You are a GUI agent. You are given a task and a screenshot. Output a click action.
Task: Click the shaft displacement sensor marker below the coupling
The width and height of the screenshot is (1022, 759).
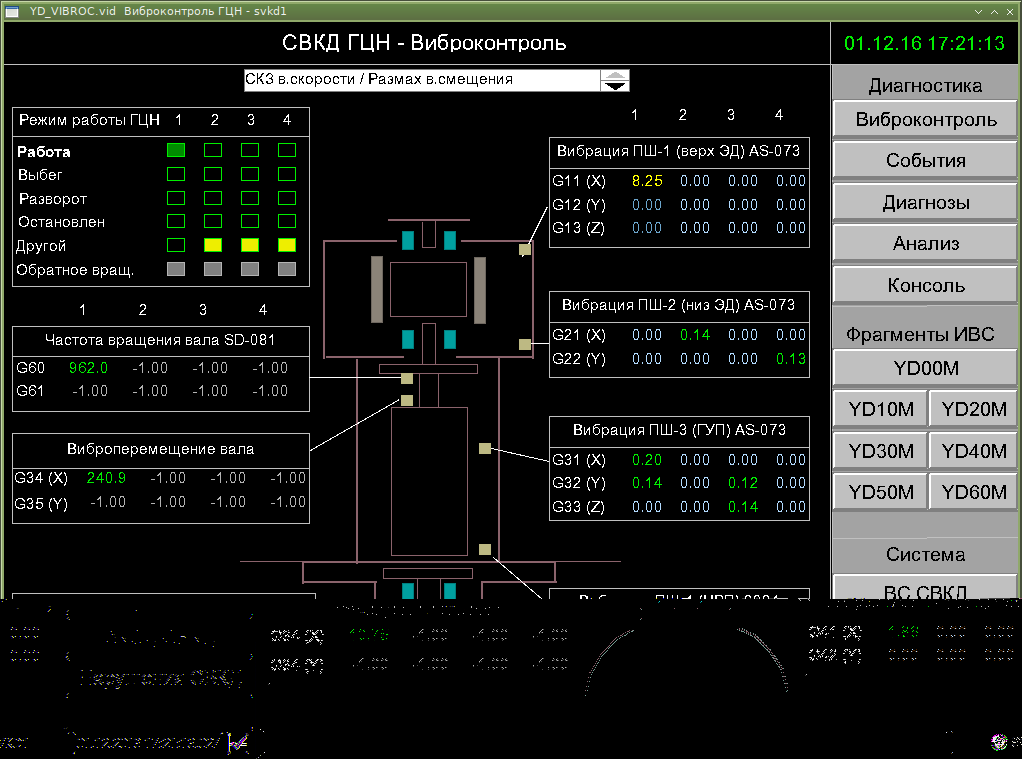point(407,400)
